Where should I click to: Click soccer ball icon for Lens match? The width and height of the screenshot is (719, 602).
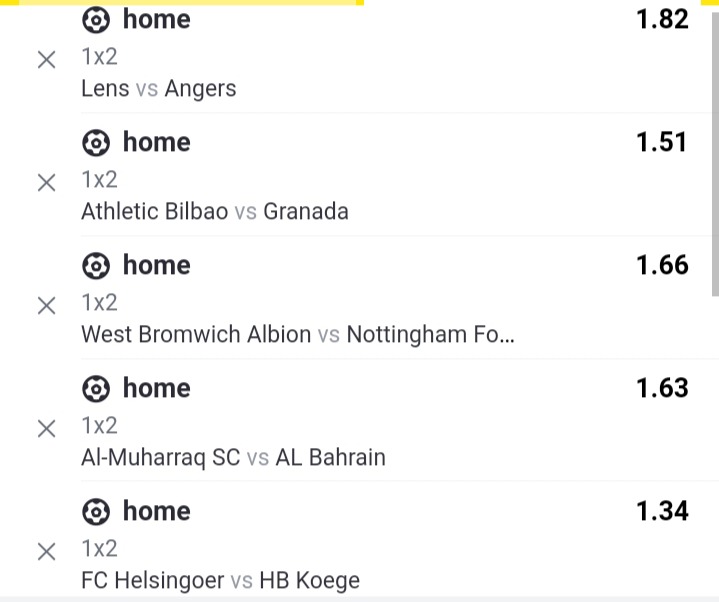(x=95, y=20)
